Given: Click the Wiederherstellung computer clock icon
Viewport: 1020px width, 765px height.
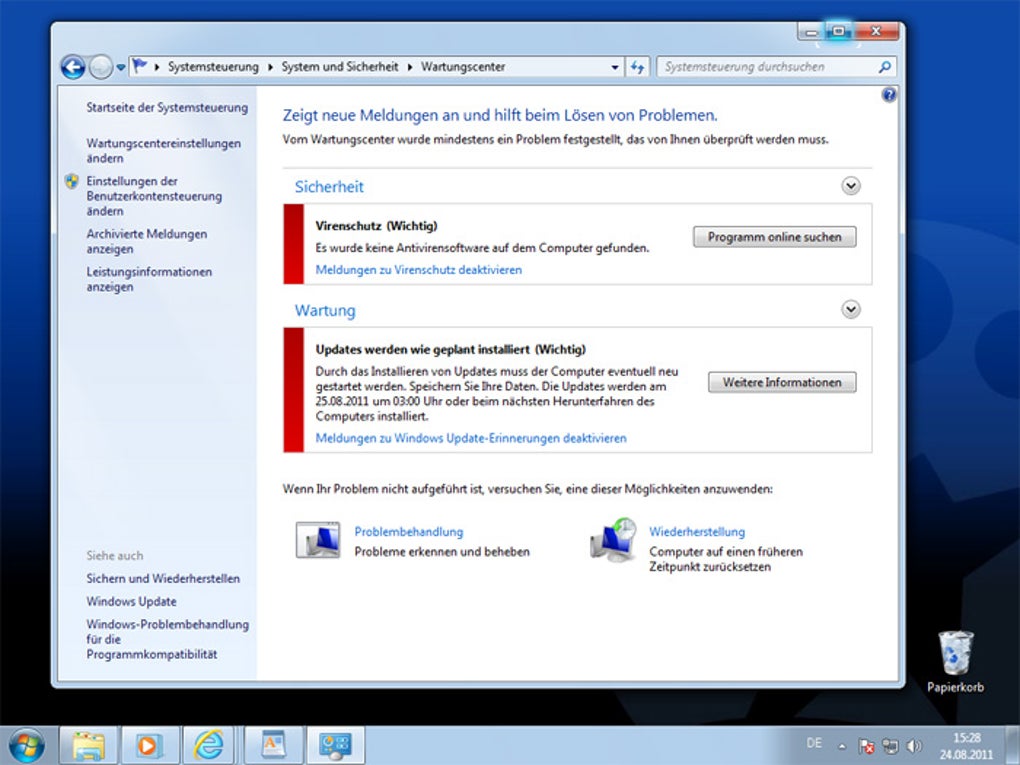Looking at the screenshot, I should [x=613, y=540].
